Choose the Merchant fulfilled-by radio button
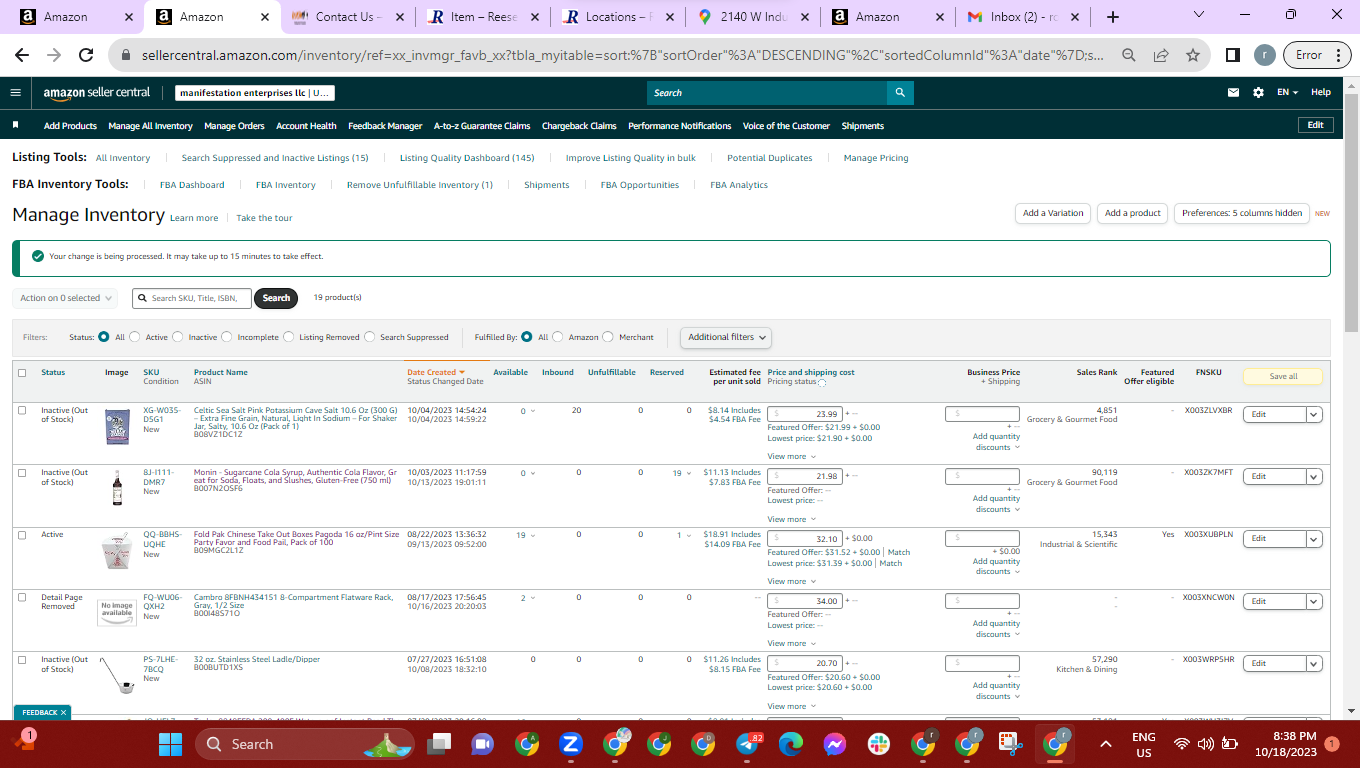The height and width of the screenshot is (768, 1360). (608, 337)
